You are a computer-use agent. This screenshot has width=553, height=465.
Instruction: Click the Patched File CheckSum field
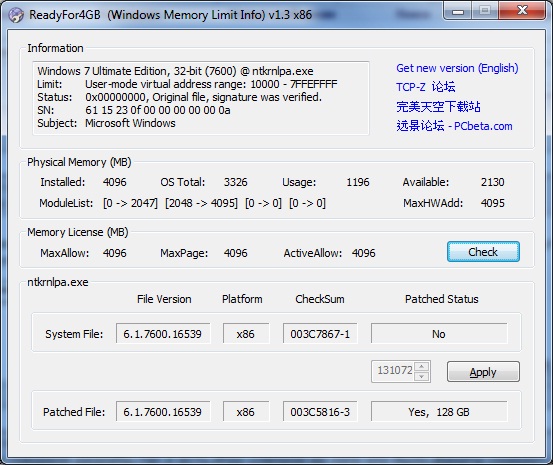320,411
